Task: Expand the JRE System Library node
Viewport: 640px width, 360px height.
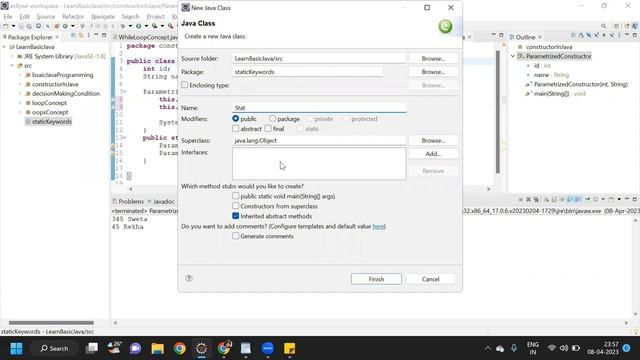Action: click(x=12, y=56)
